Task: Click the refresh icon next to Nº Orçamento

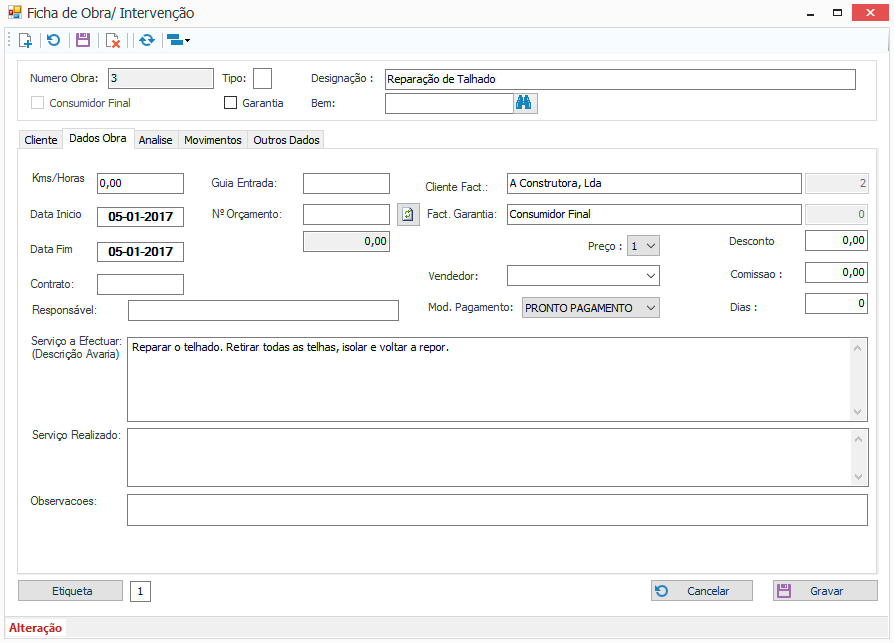Action: tap(408, 214)
